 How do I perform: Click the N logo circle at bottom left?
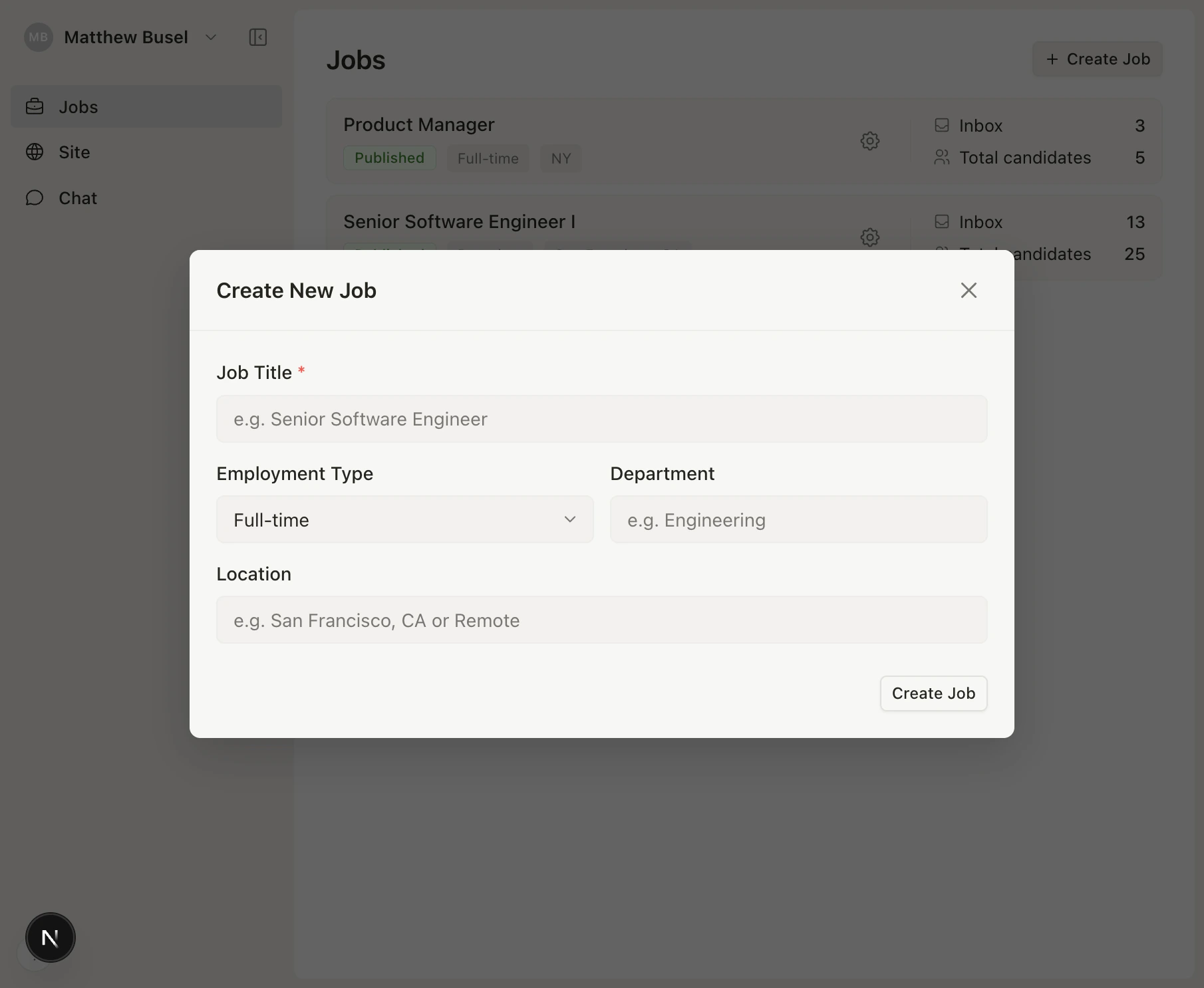(x=50, y=937)
